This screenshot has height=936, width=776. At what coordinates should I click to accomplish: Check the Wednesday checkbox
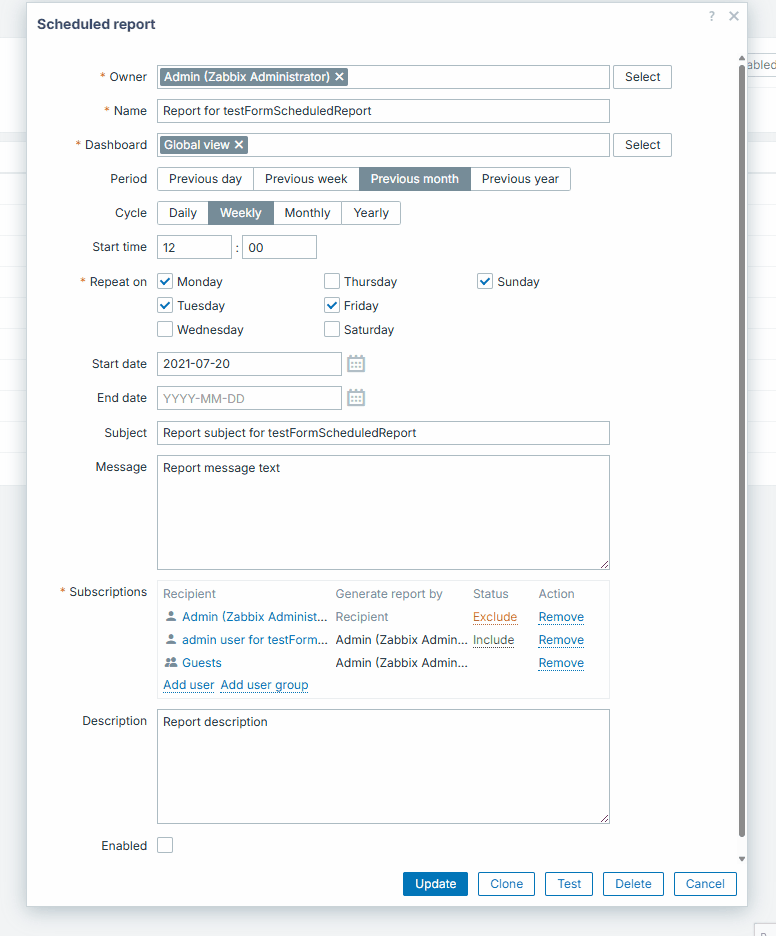165,330
